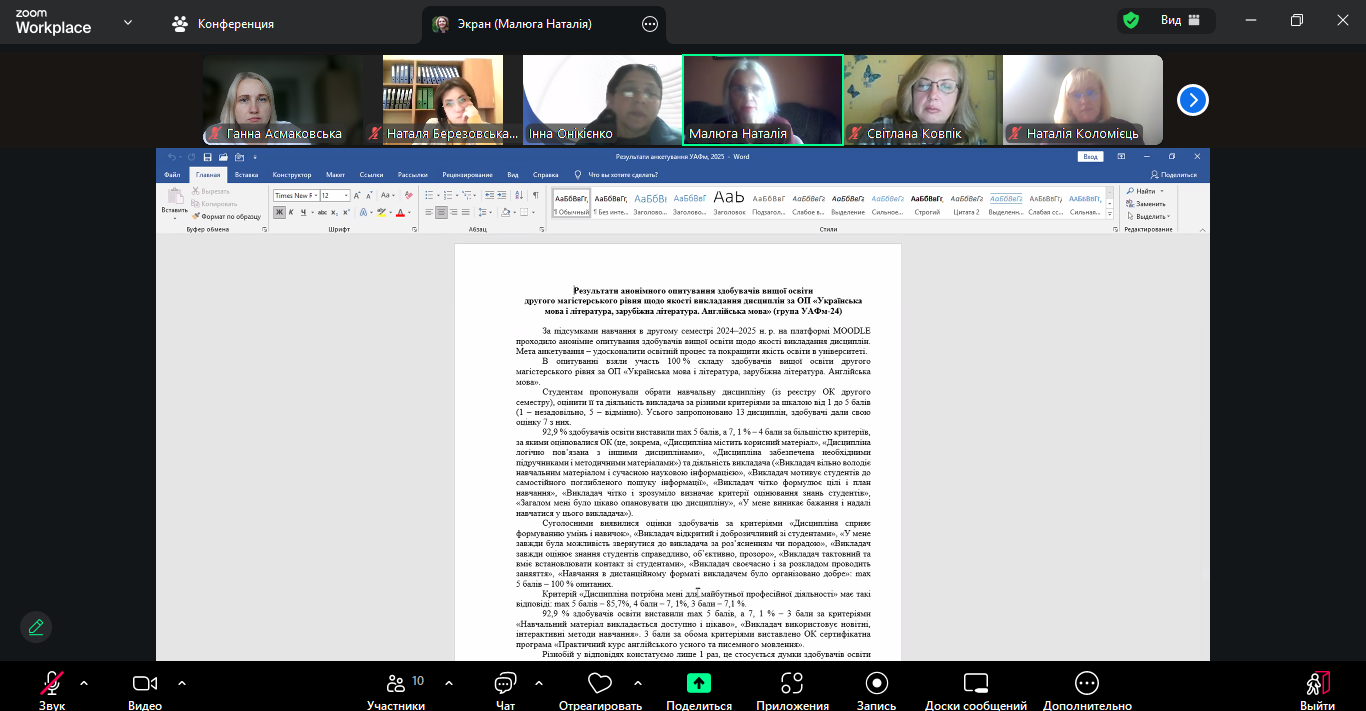Click the green shield security icon
This screenshot has height=711, width=1366.
click(x=1131, y=21)
